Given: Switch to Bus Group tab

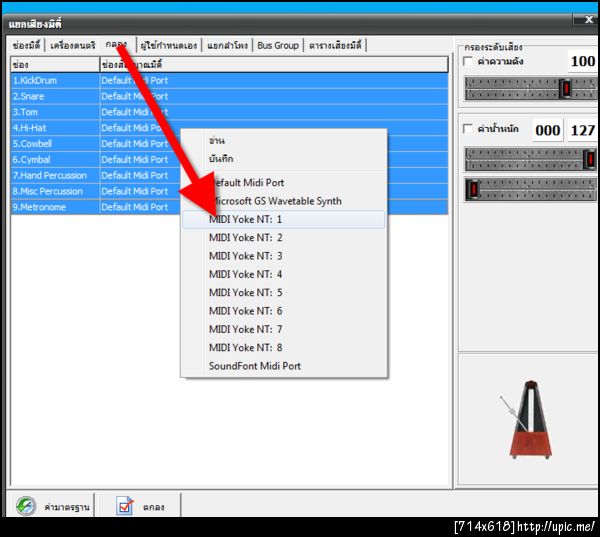Looking at the screenshot, I should pyautogui.click(x=278, y=46).
